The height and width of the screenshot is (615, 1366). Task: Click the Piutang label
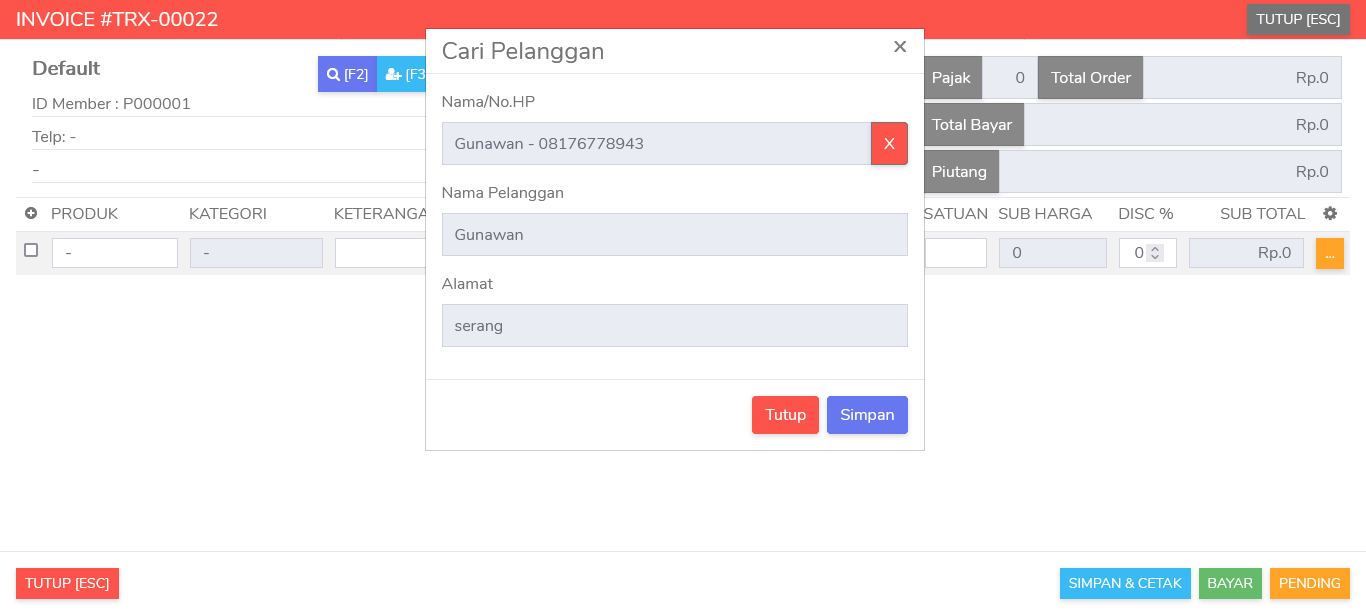click(961, 172)
